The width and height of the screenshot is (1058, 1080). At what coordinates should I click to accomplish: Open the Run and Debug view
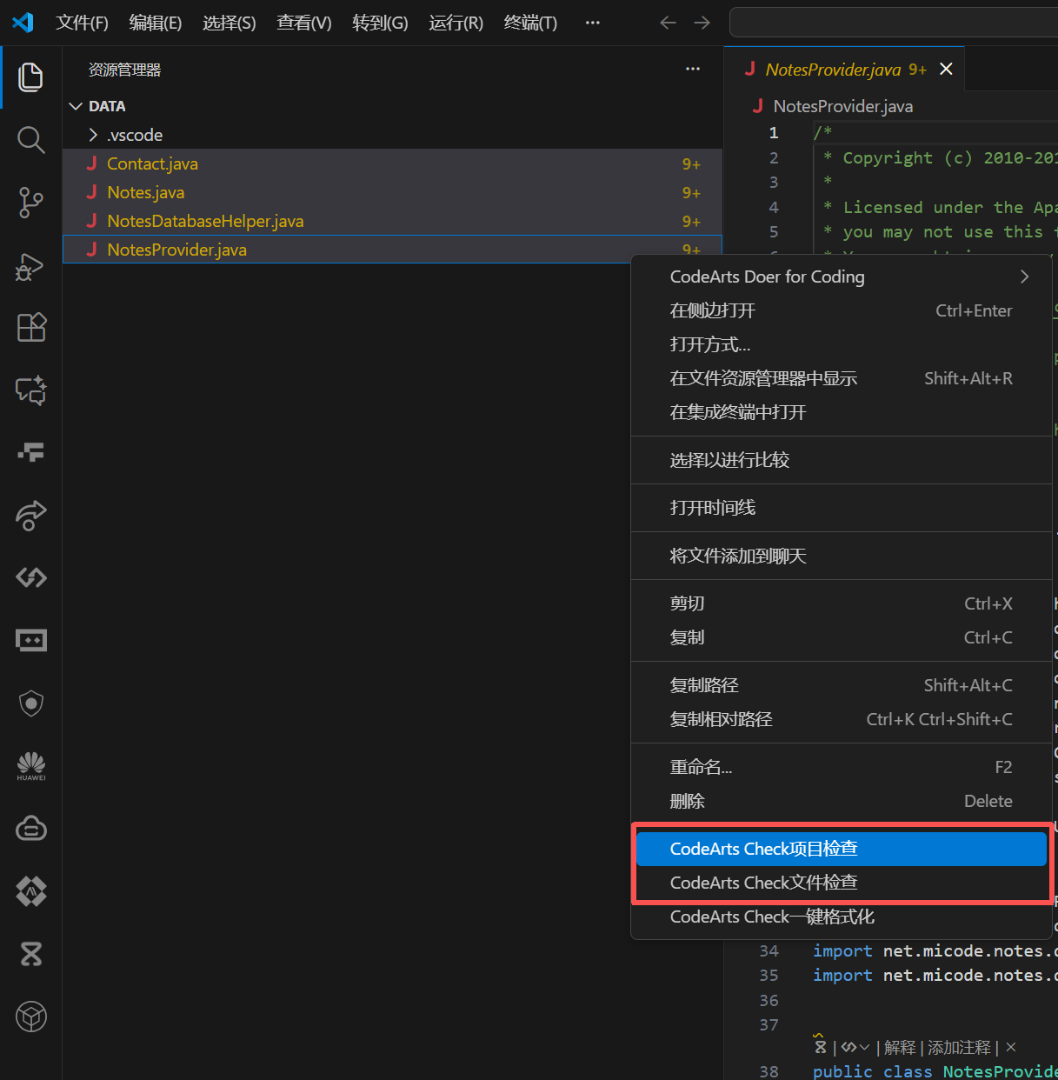click(31, 266)
